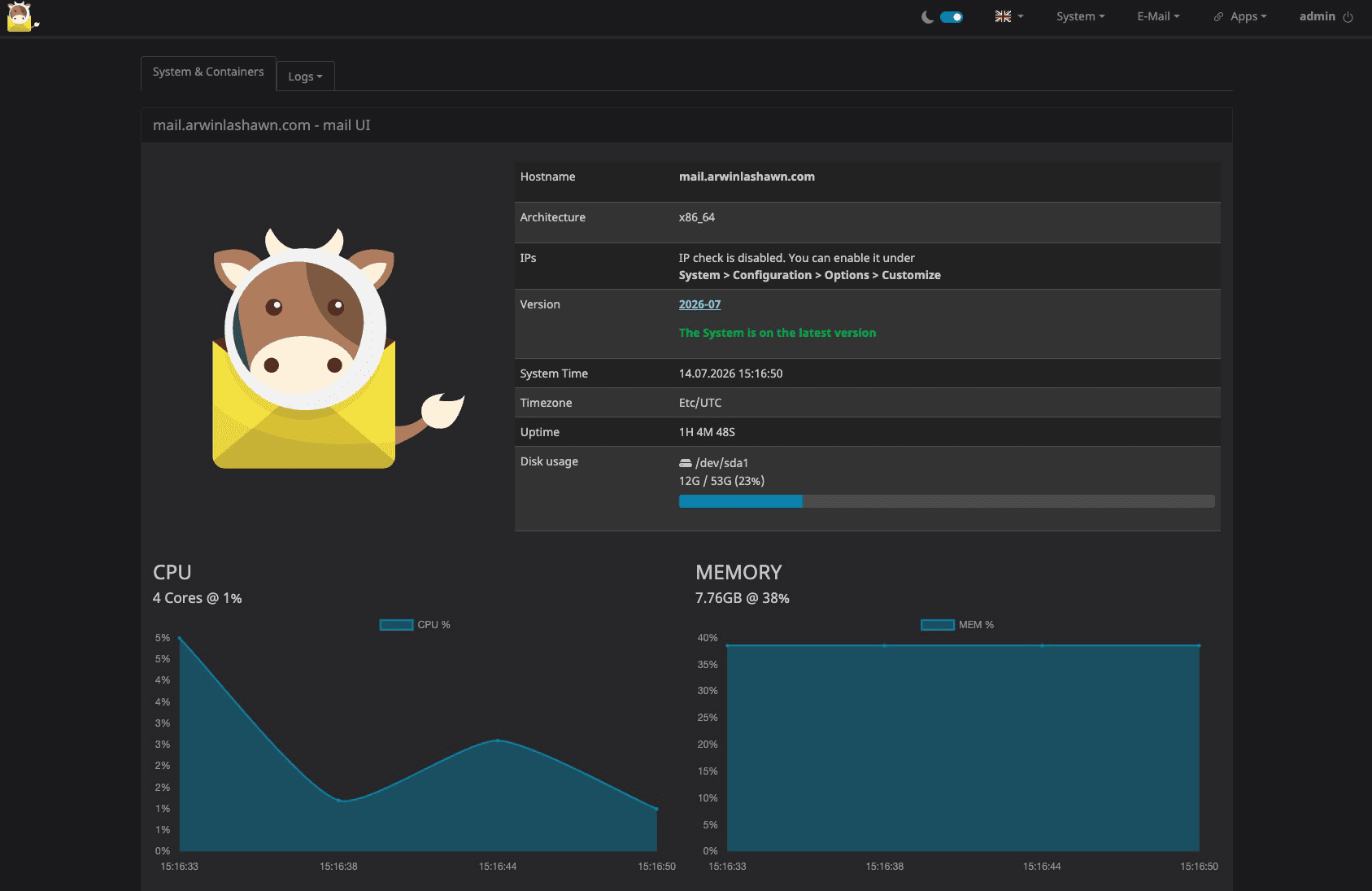Click the System > Configuration > Options > Customize path

pos(809,275)
